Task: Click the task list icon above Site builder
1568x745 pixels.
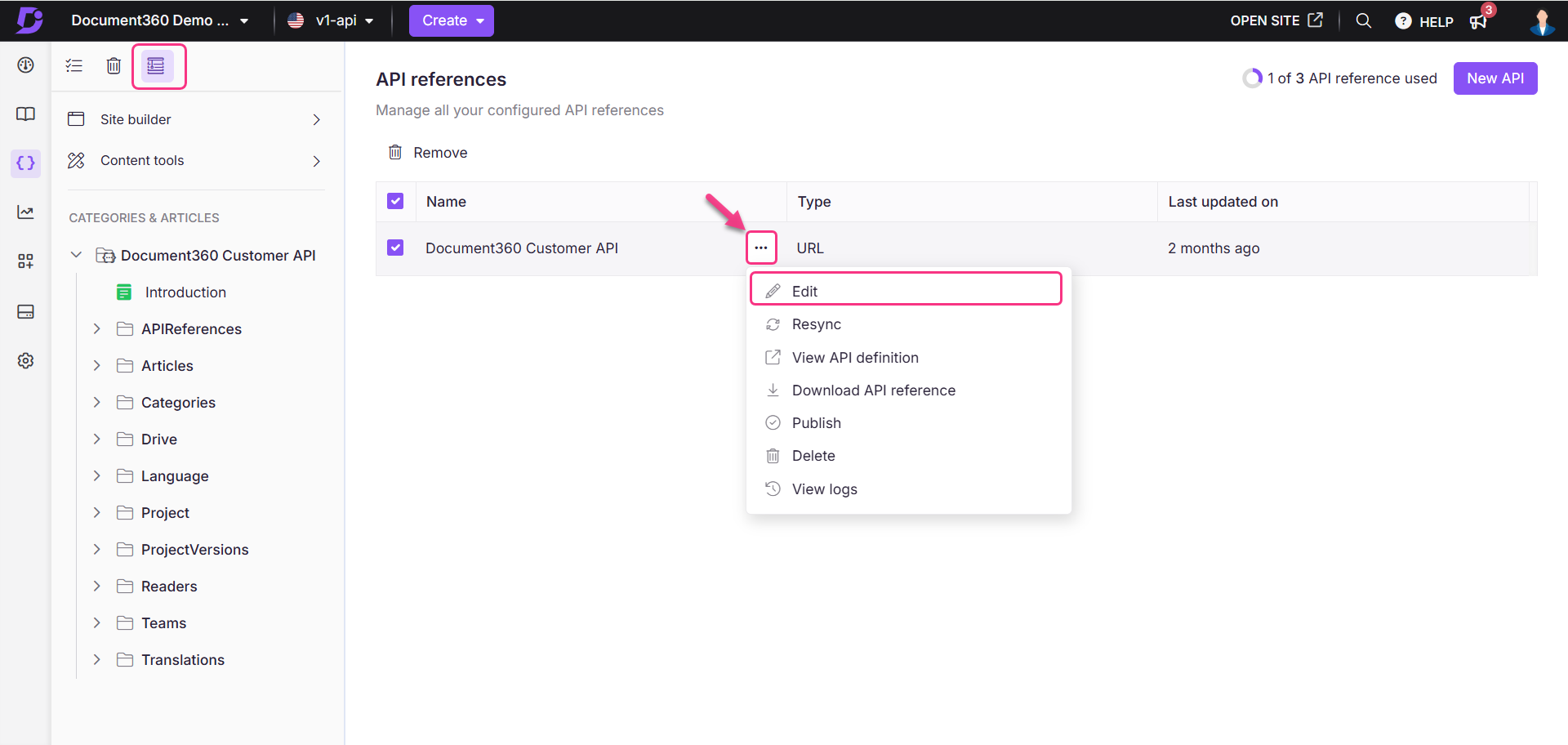Action: (x=74, y=65)
